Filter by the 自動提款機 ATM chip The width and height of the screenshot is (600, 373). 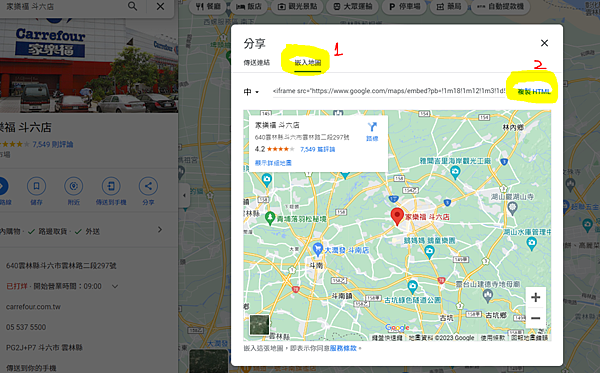coord(501,7)
